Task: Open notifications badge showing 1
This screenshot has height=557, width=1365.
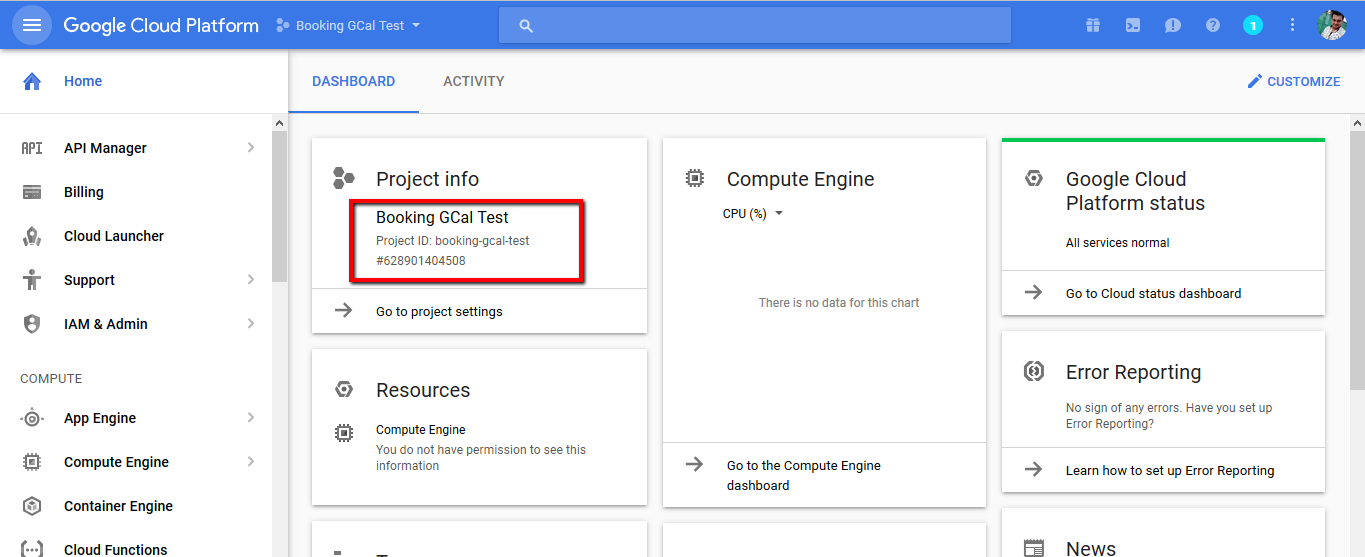Action: tap(1253, 25)
